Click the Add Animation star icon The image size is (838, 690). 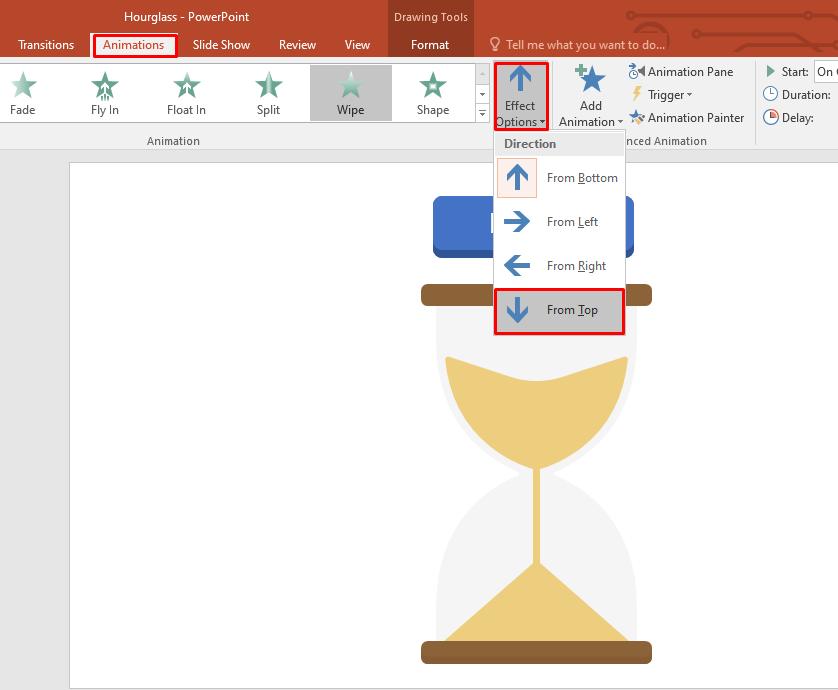coord(589,78)
